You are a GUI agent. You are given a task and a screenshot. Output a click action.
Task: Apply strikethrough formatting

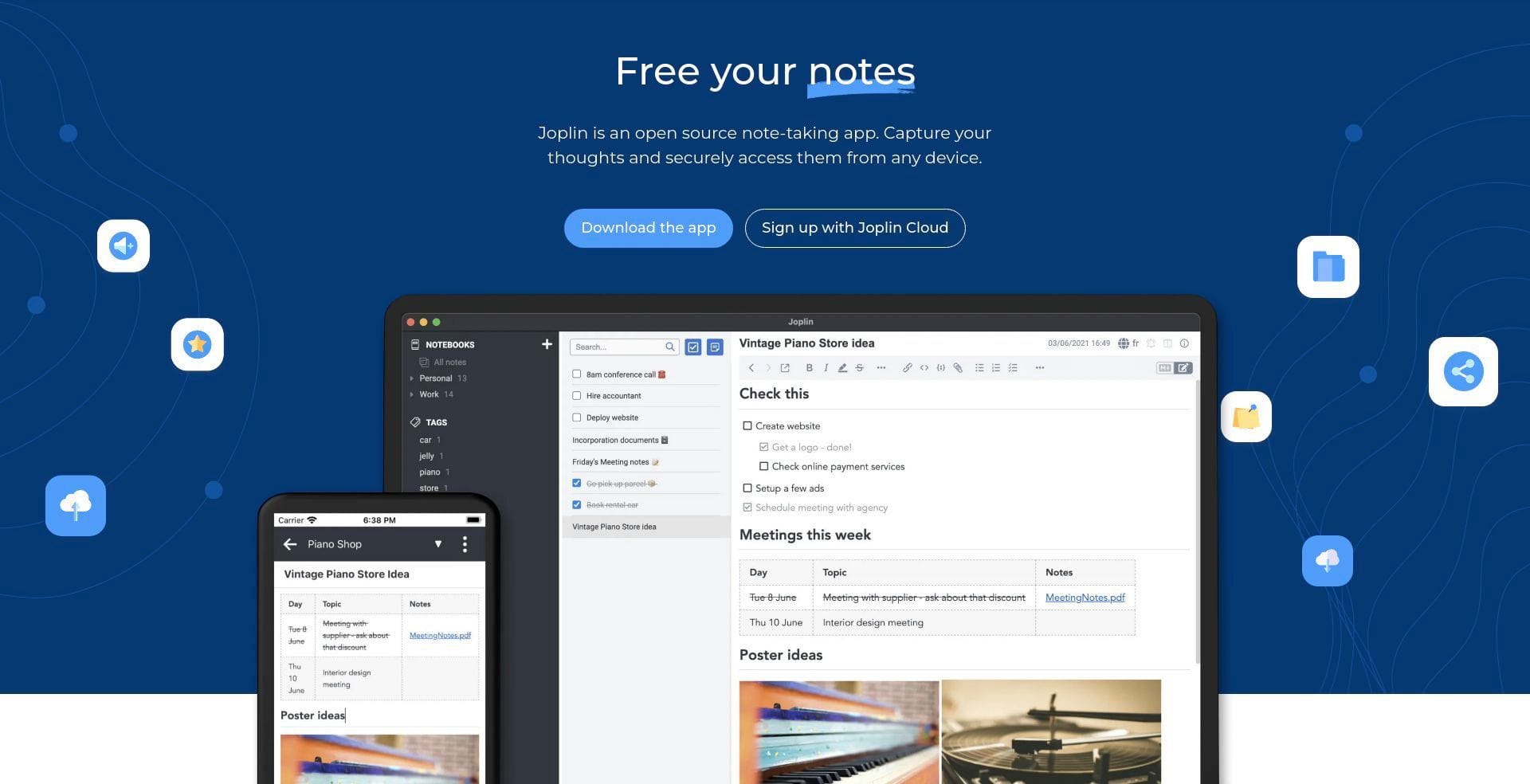coord(859,368)
